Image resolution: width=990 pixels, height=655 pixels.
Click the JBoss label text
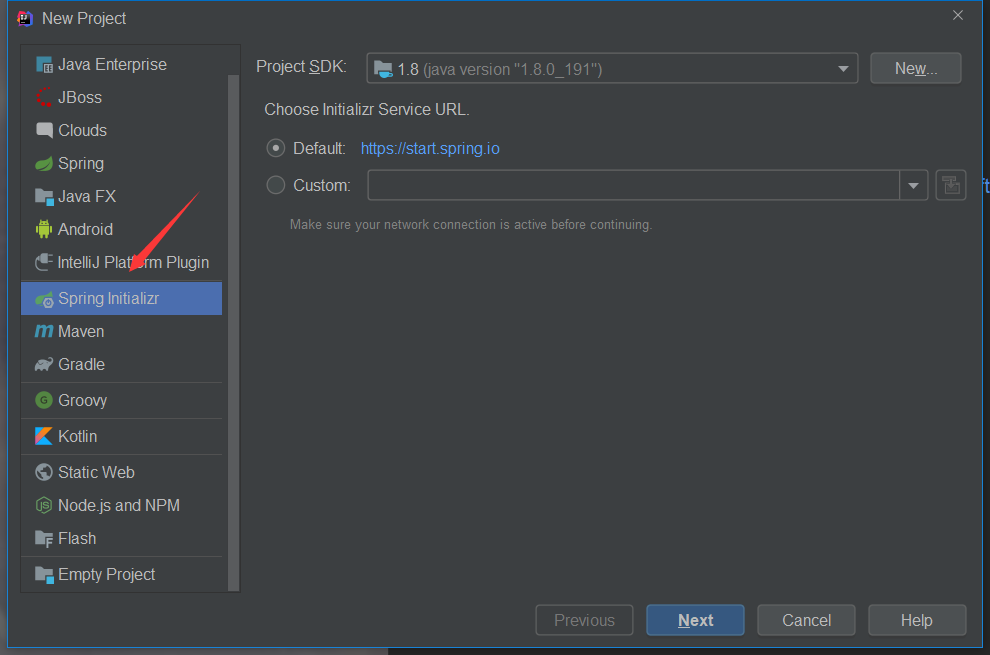80,97
